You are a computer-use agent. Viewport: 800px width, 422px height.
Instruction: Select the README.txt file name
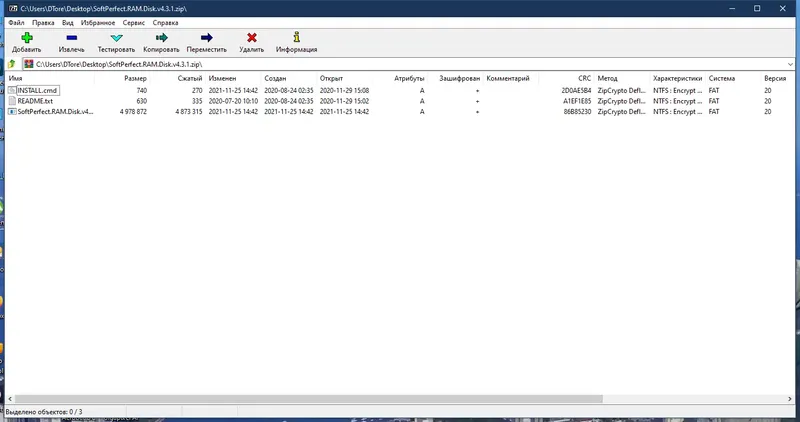[35, 101]
